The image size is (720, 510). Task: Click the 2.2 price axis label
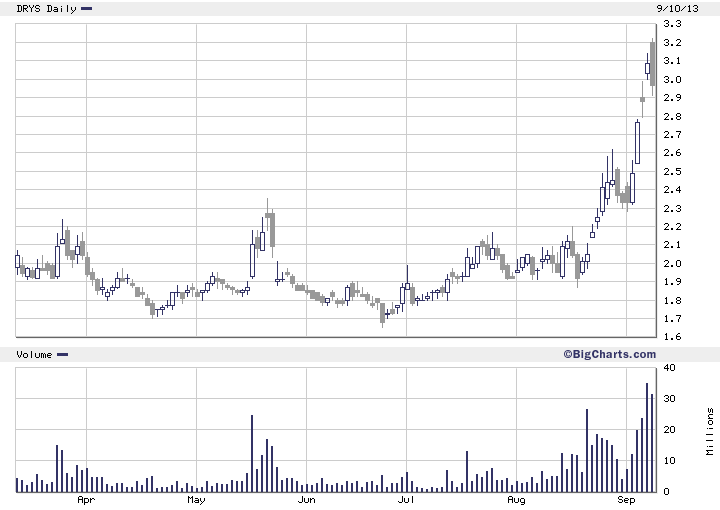pyautogui.click(x=672, y=227)
